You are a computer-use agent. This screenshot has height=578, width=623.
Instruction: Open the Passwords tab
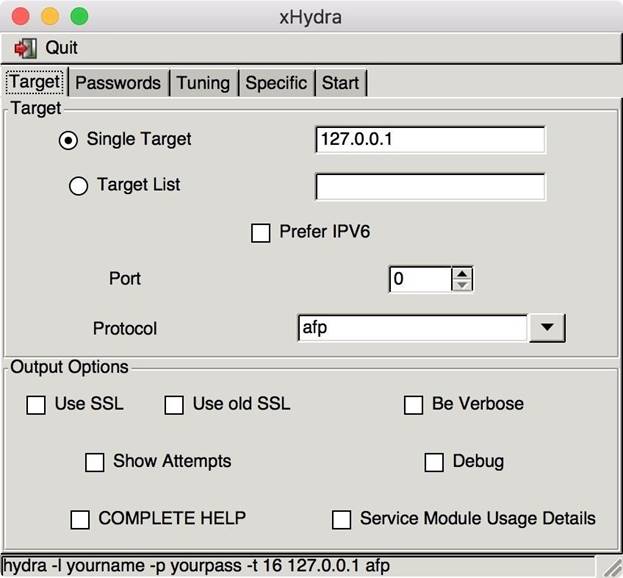click(118, 83)
